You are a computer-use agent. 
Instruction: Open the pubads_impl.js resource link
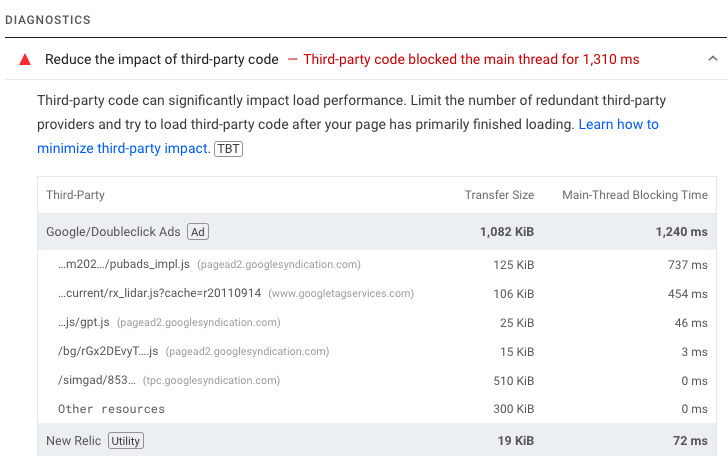[x=124, y=265]
